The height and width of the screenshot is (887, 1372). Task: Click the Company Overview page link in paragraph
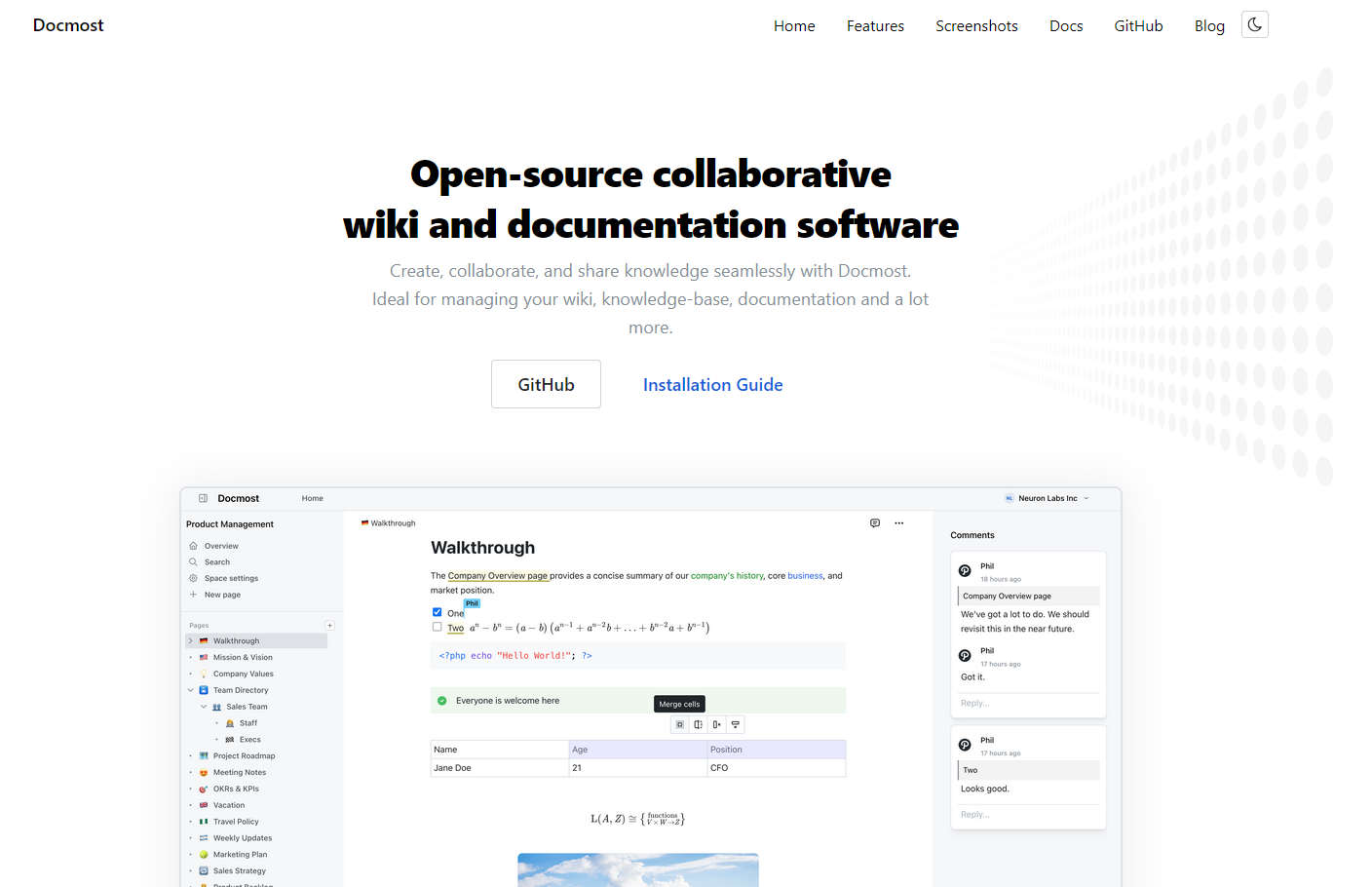pyautogui.click(x=498, y=576)
